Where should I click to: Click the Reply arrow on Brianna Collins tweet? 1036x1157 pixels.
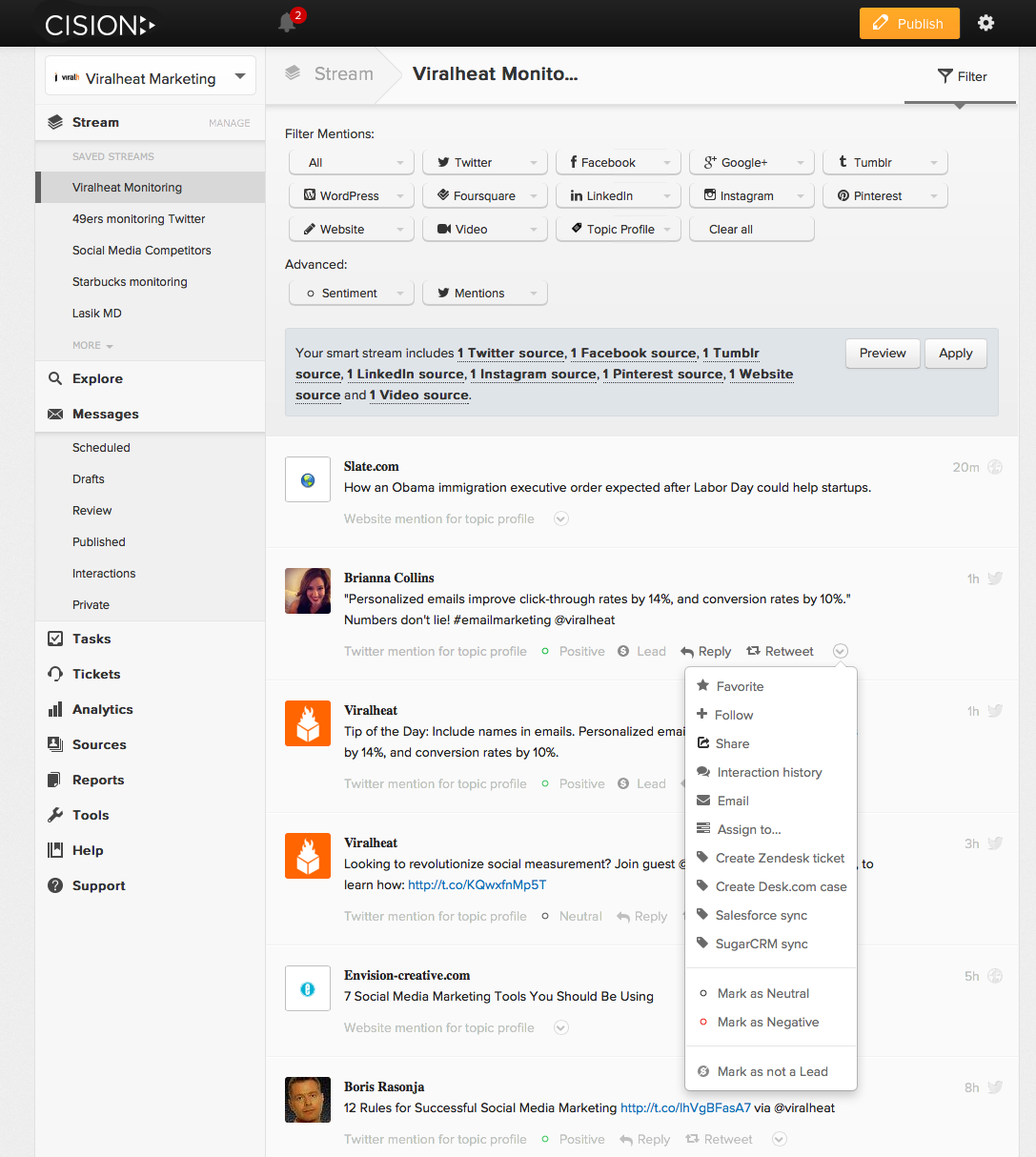point(706,651)
